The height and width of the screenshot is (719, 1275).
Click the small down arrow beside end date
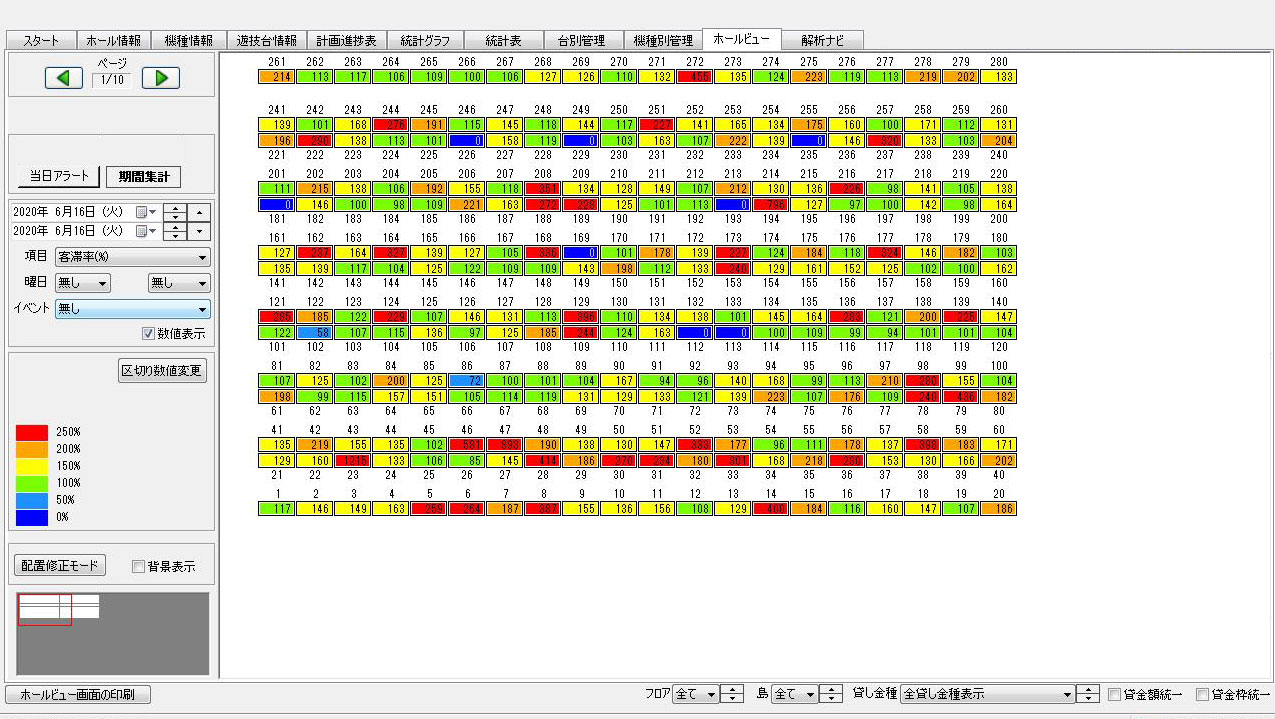coord(200,231)
